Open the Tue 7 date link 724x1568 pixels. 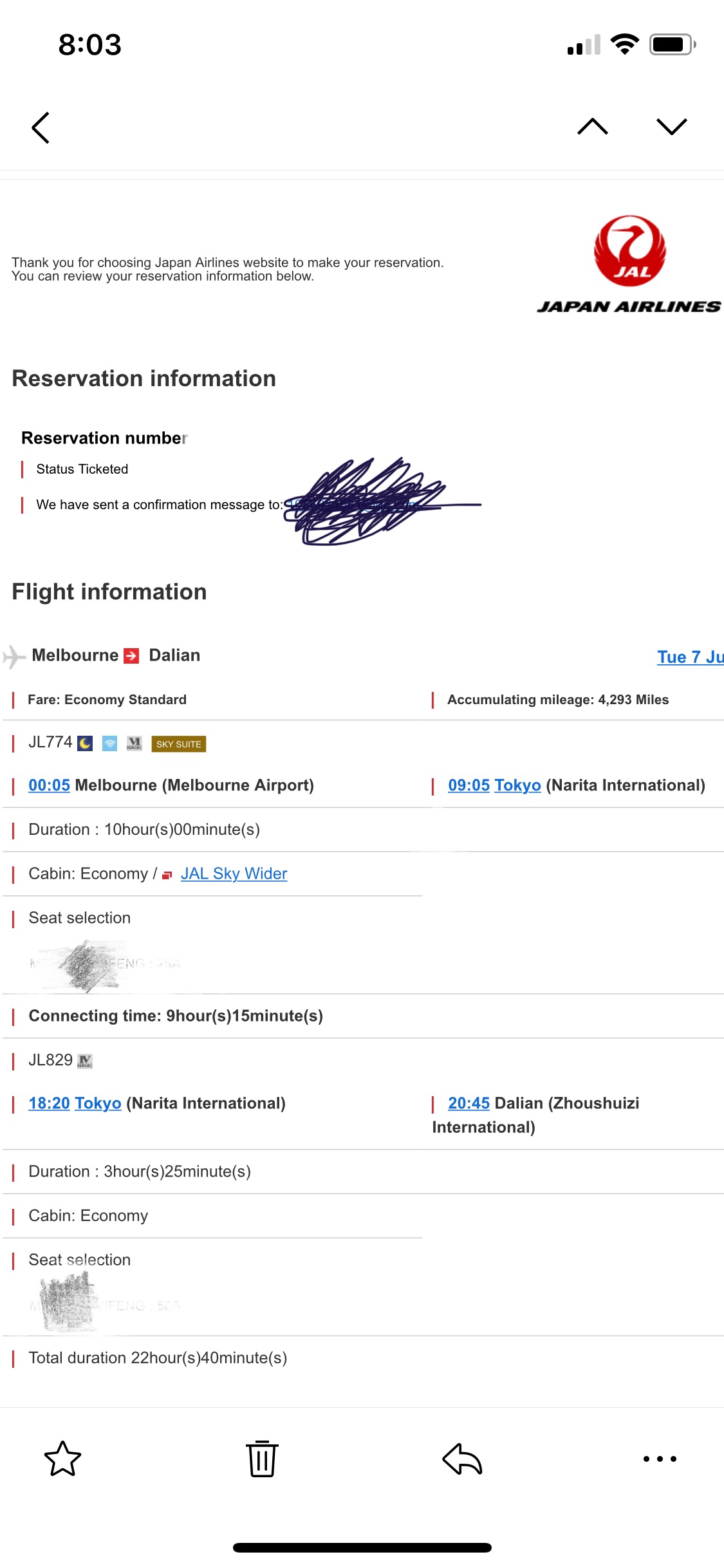pos(691,657)
